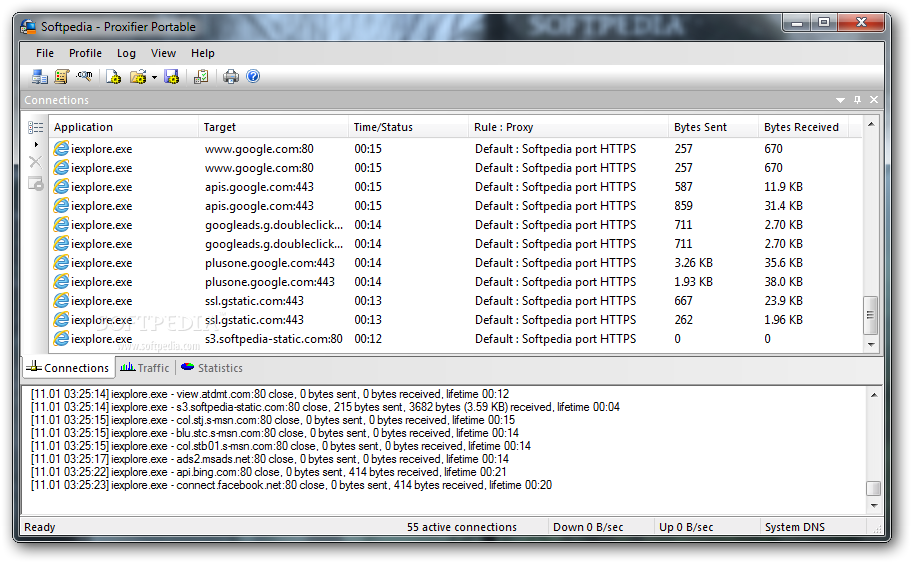Viewport: 912px width, 563px height.
Task: Click log pane scroll up arrow
Action: (874, 395)
